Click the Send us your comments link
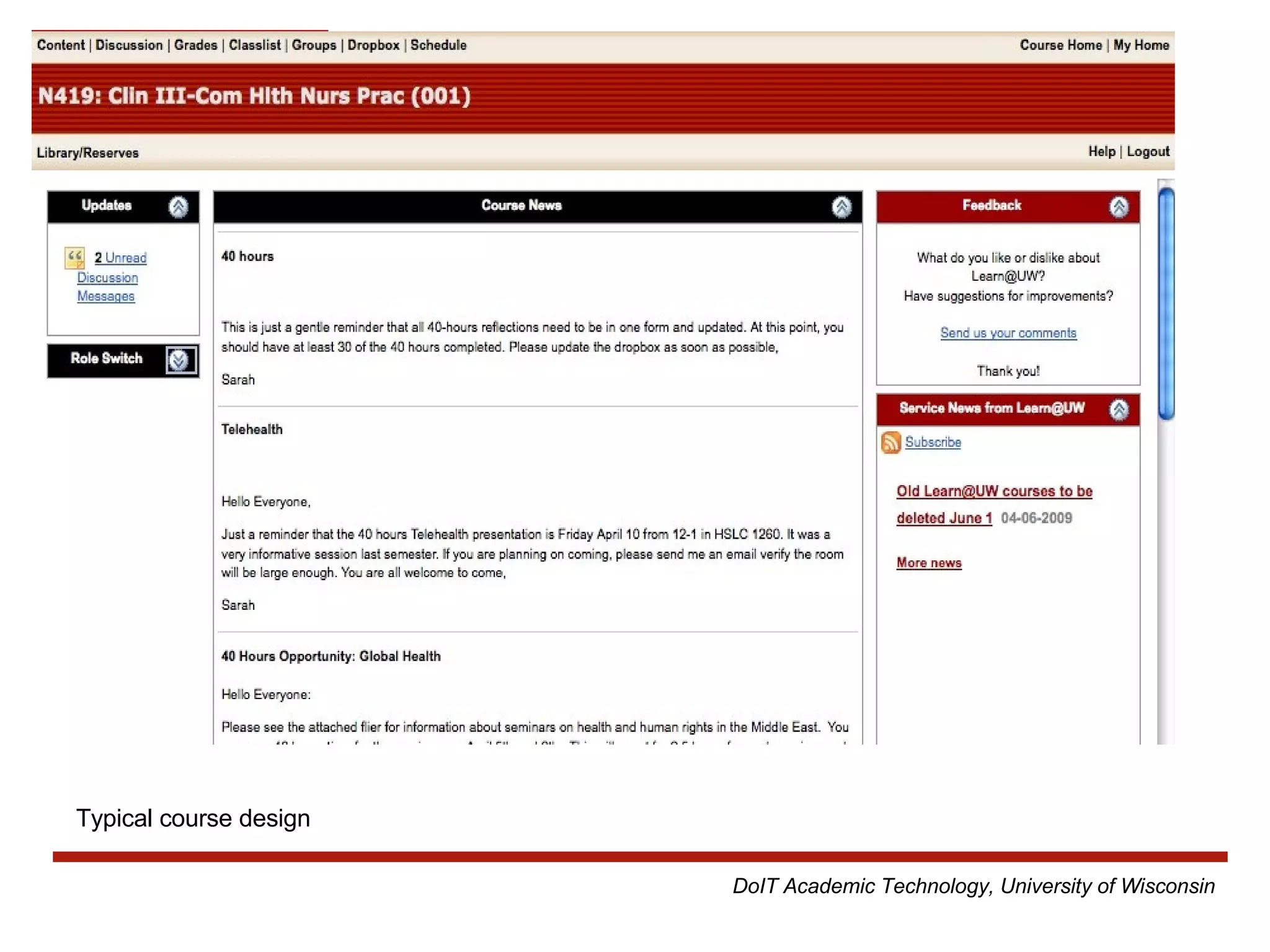1270x952 pixels. pyautogui.click(x=1008, y=333)
